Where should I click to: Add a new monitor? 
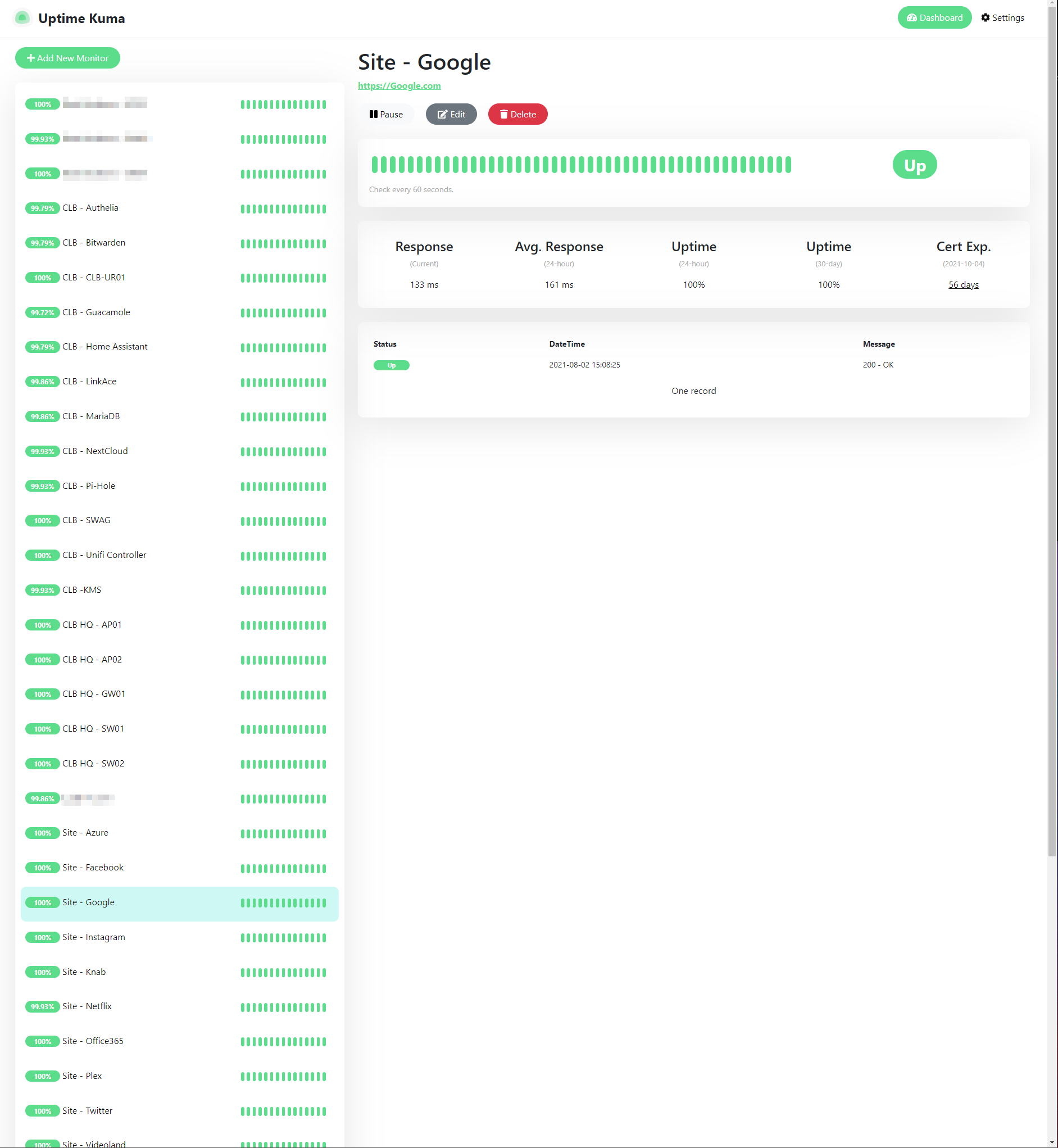pyautogui.click(x=67, y=58)
